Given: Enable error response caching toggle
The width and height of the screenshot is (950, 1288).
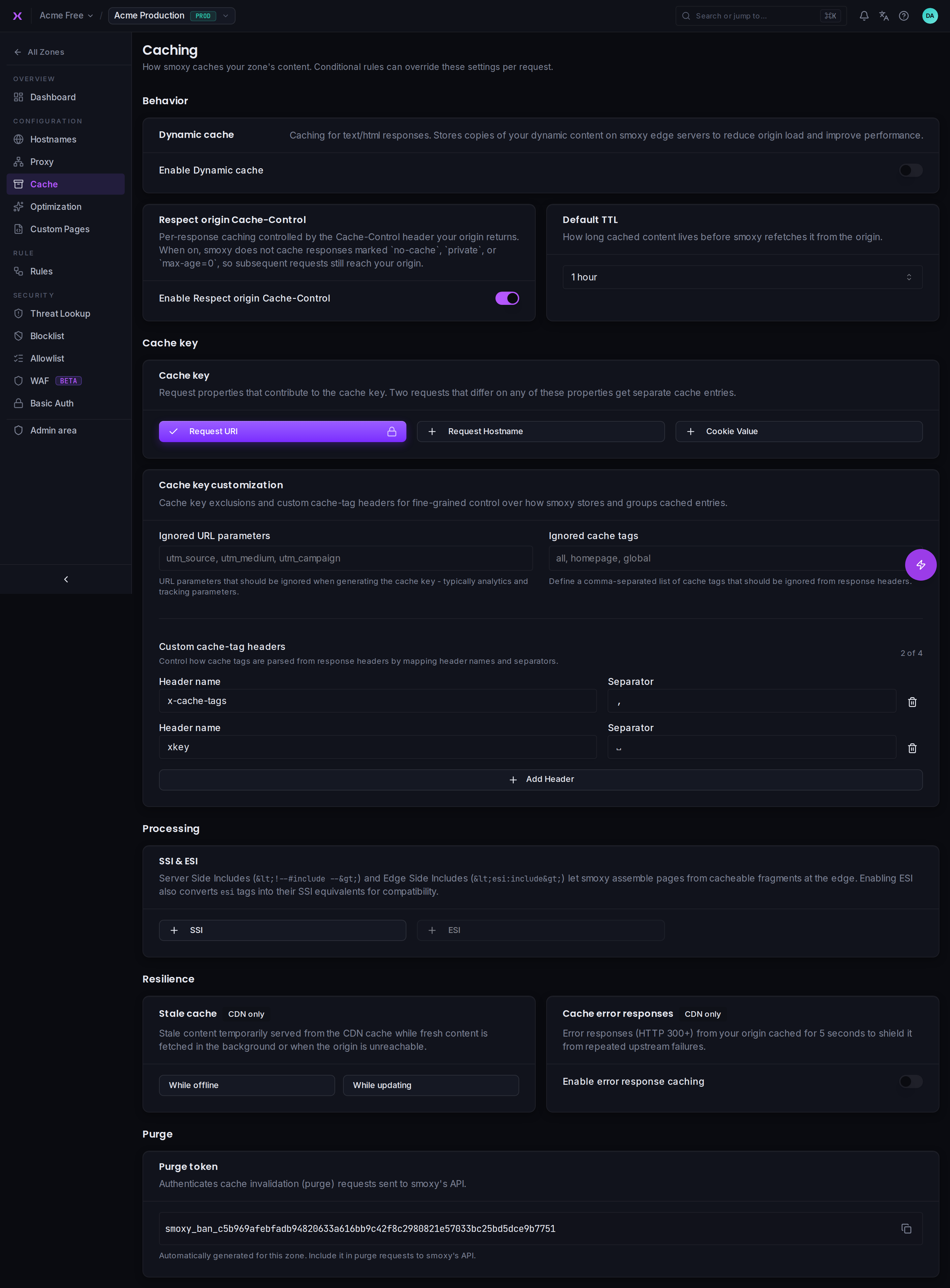Looking at the screenshot, I should coord(911,1081).
